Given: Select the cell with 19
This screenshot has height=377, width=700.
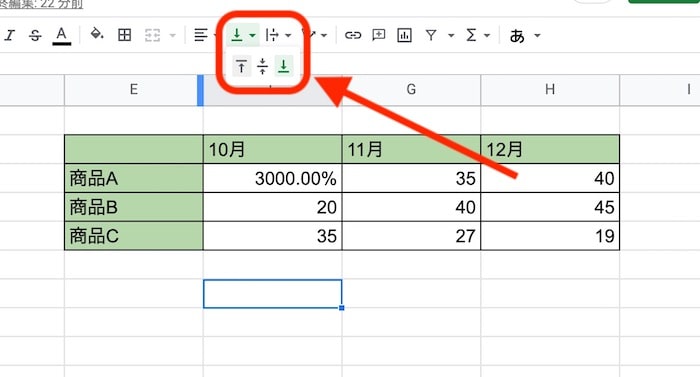Looking at the screenshot, I should click(550, 236).
